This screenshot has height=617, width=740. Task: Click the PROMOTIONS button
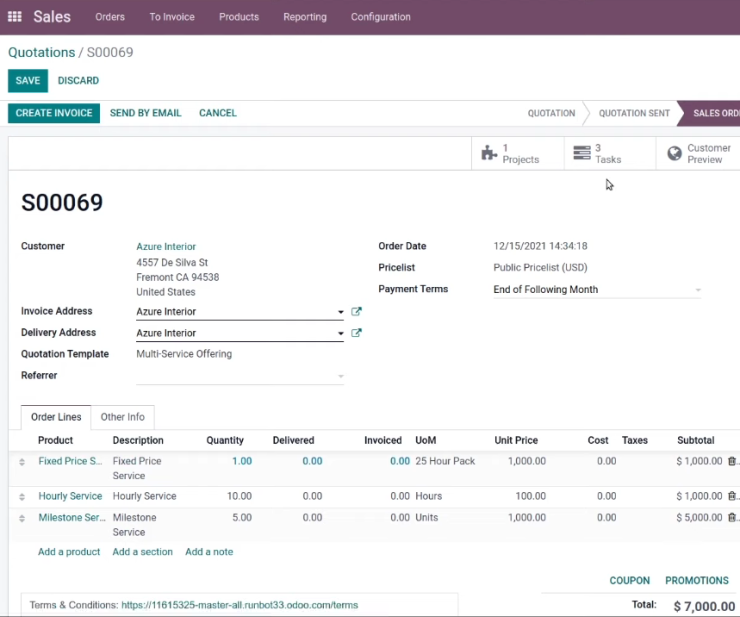click(697, 581)
